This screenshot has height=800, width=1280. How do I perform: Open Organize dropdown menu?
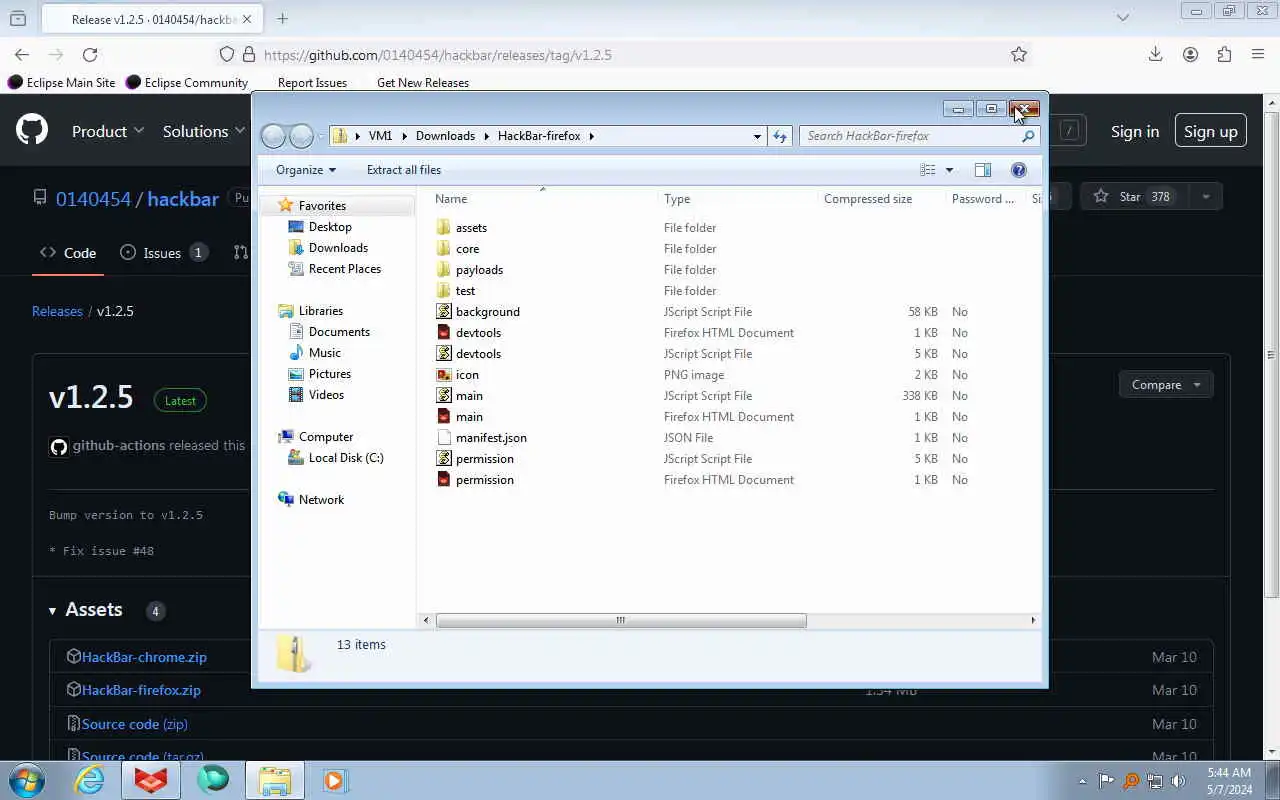(306, 170)
